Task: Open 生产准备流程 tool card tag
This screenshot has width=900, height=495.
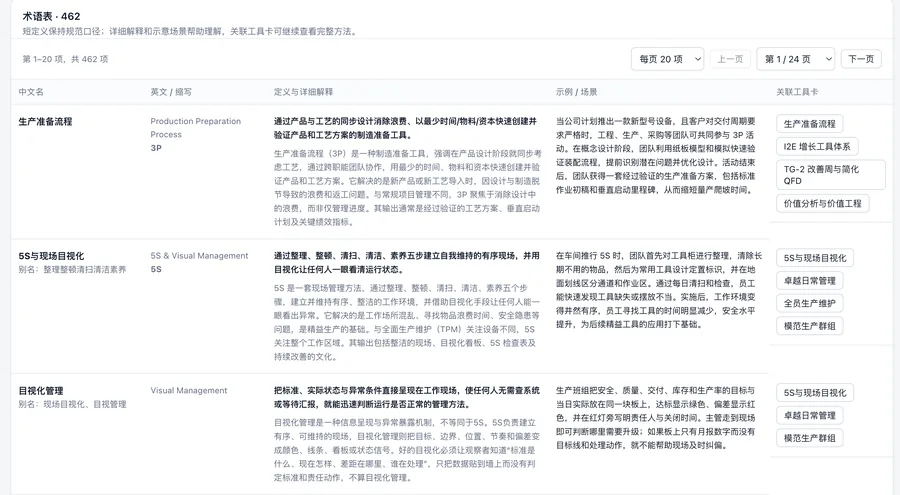Action: click(809, 124)
